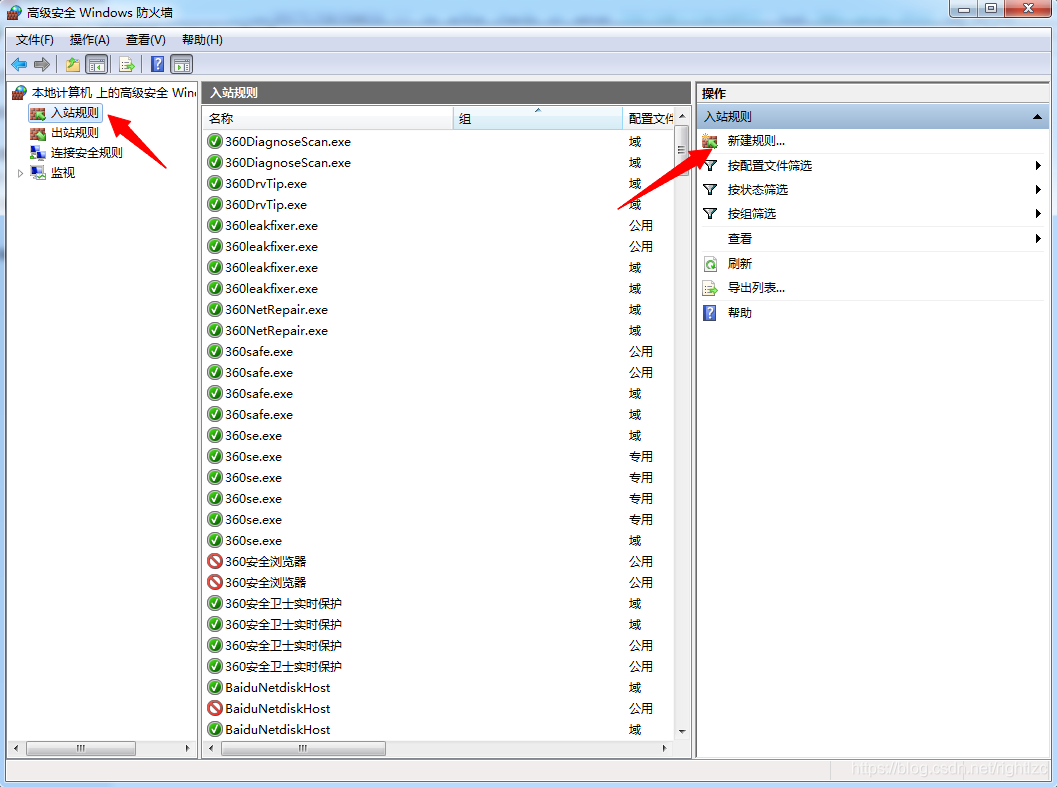Click the tree pane horizontal scrollbar thumb
1057x787 pixels.
tap(81, 748)
